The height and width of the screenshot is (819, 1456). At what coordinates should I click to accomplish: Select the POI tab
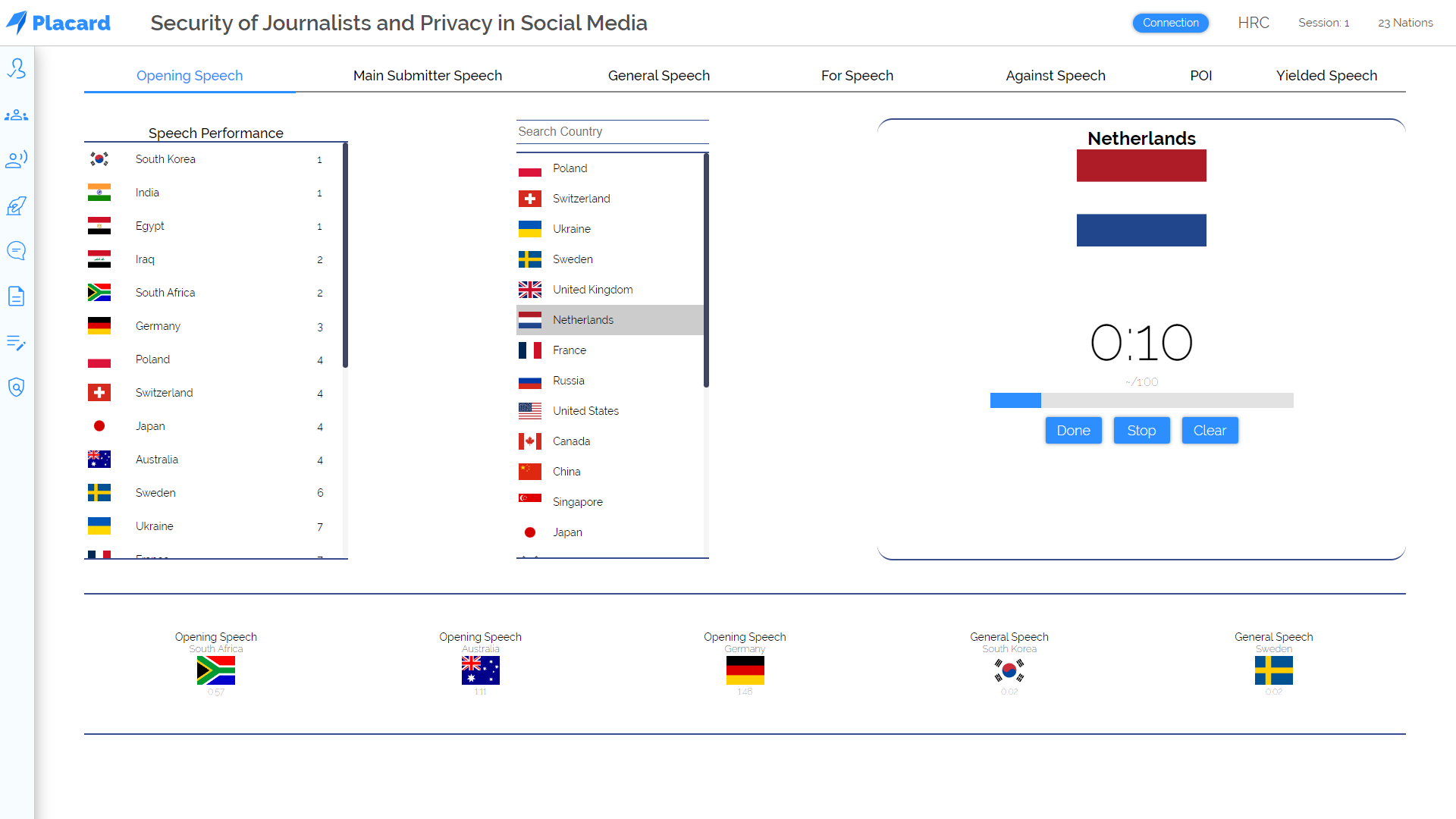pos(1200,76)
